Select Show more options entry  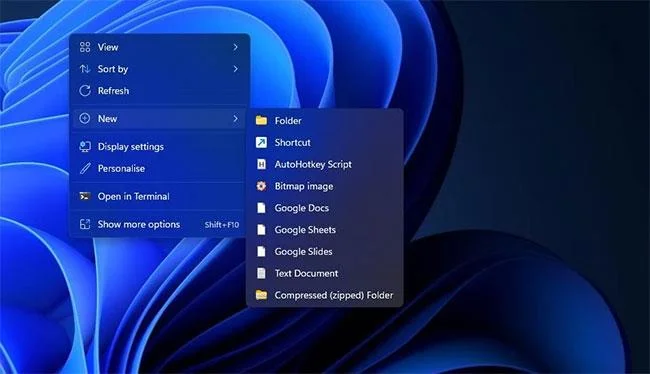[160, 224]
